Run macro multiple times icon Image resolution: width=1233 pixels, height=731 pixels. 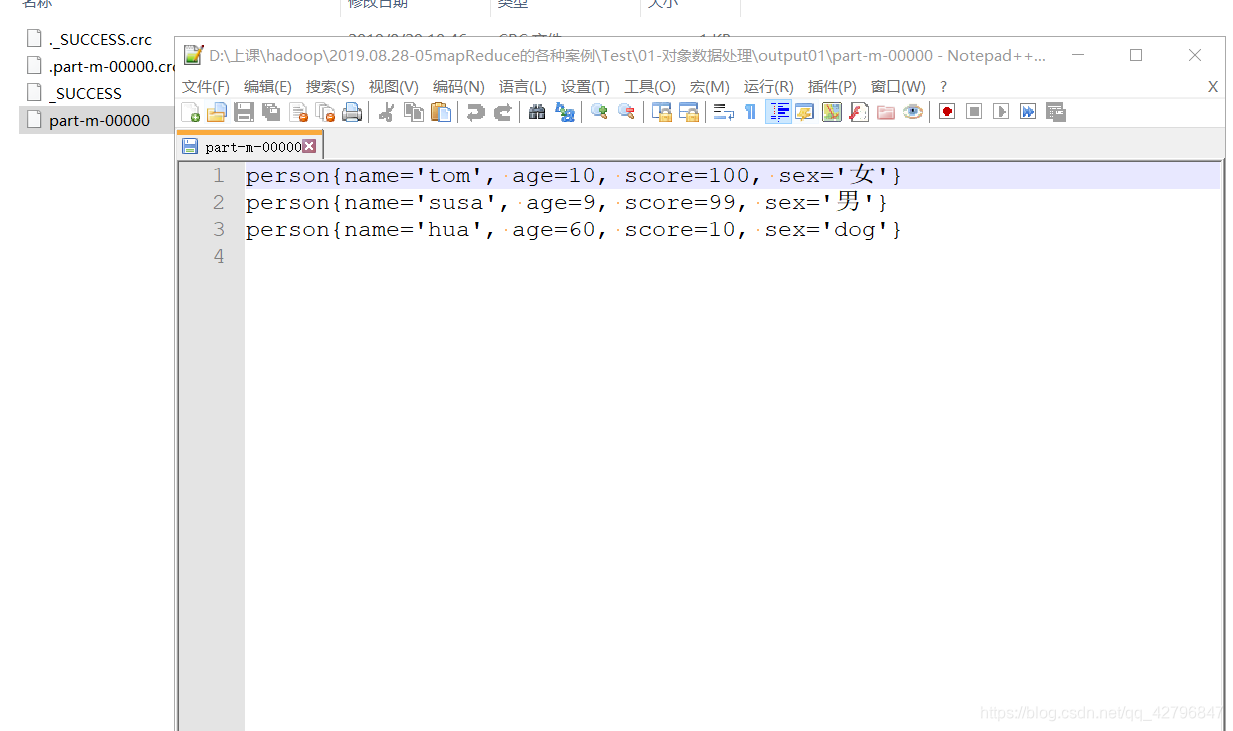click(x=1027, y=112)
